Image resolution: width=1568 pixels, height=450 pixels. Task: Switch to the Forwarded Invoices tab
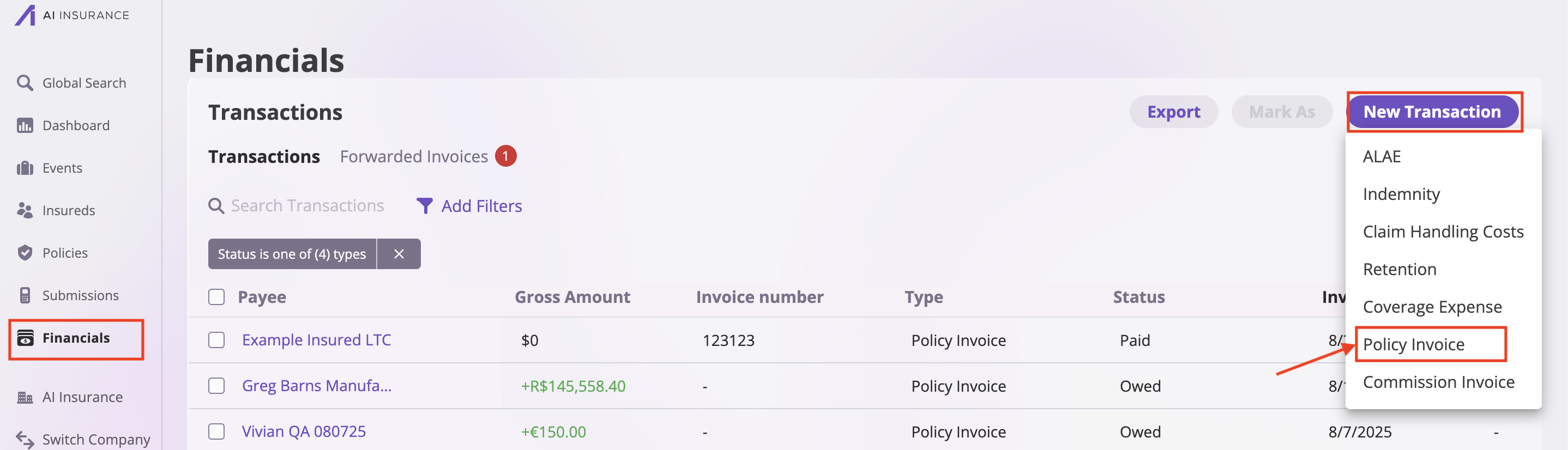[x=414, y=156]
